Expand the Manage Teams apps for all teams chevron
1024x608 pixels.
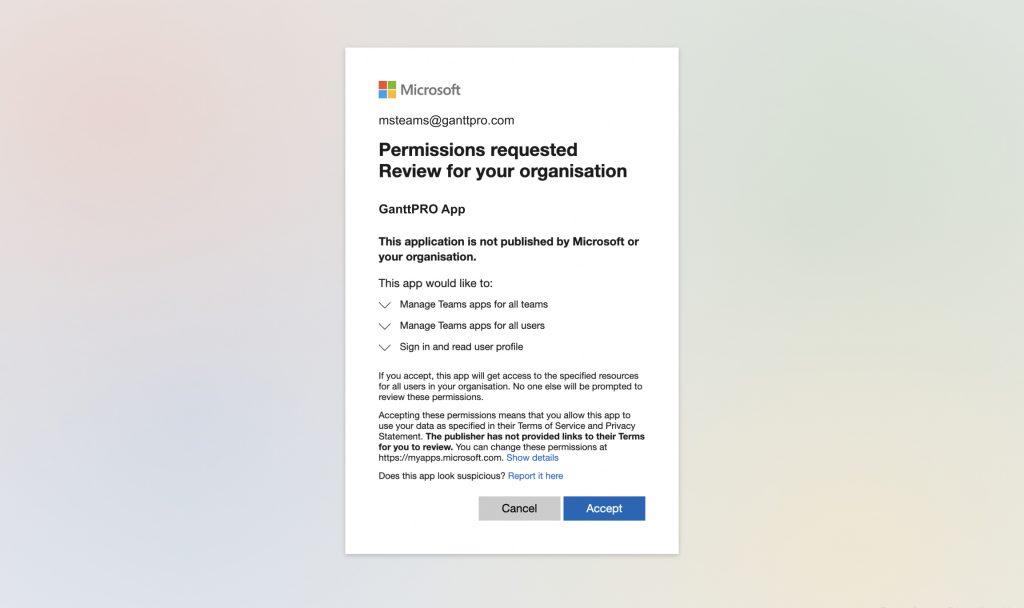(385, 305)
